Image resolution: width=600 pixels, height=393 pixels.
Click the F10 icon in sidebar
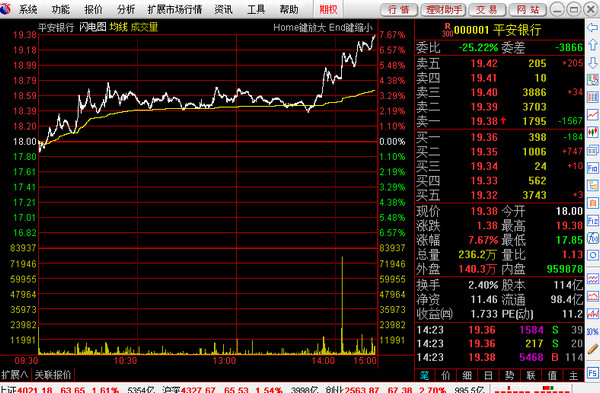pyautogui.click(x=593, y=168)
